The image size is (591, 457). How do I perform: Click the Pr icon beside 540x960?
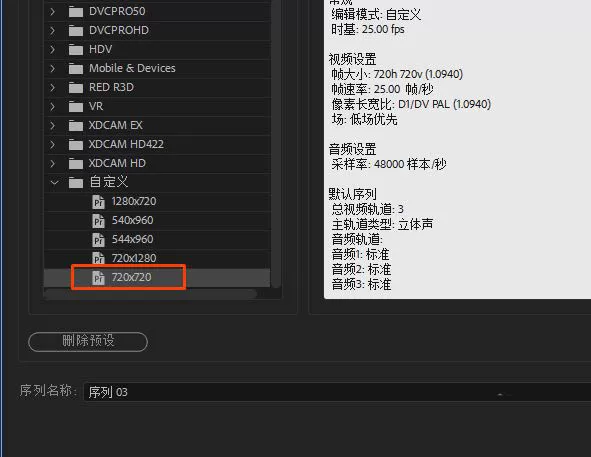coord(98,221)
